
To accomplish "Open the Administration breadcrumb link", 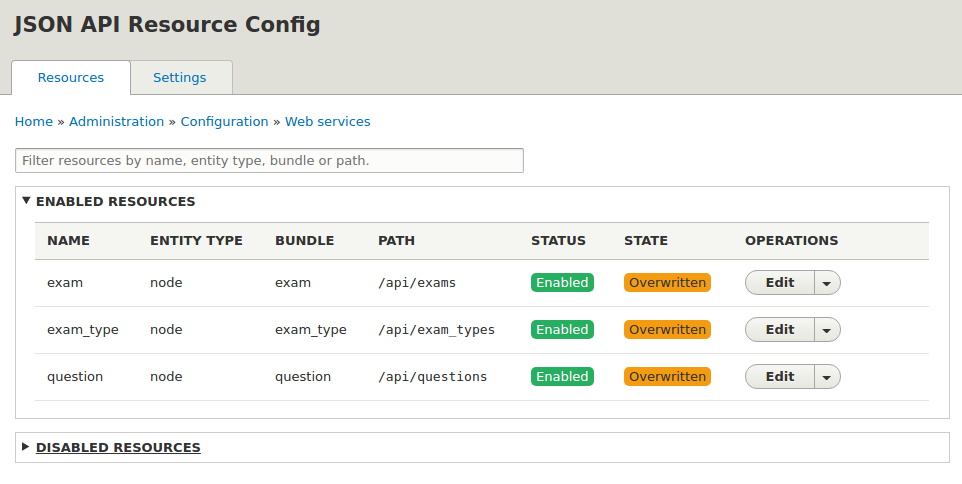I will pyautogui.click(x=117, y=122).
